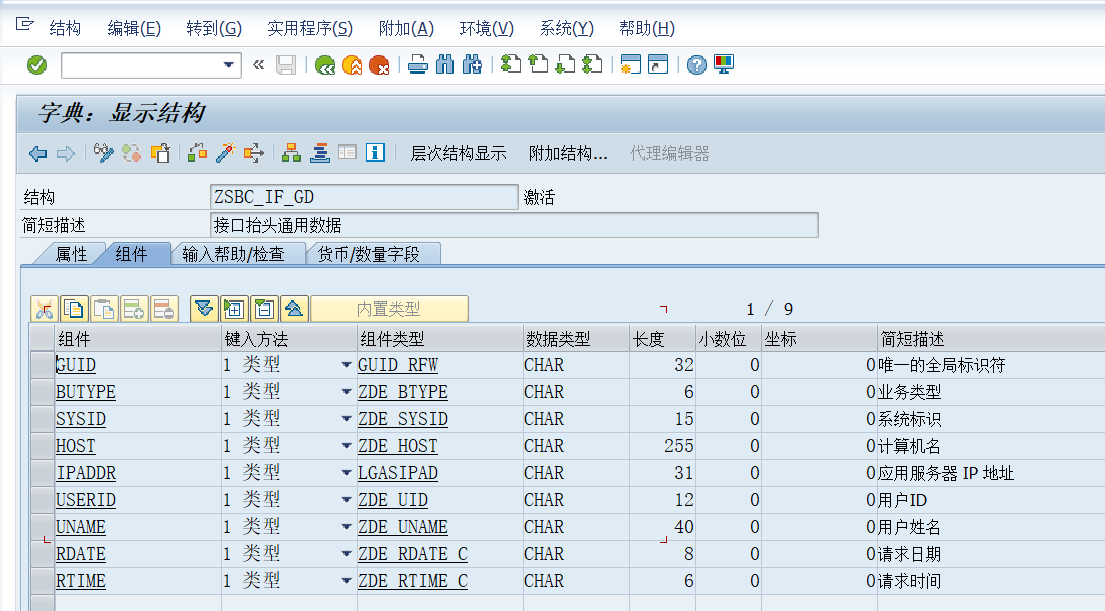The height and width of the screenshot is (611, 1105).
Task: Click the Cut scissors icon above table
Action: (x=44, y=309)
